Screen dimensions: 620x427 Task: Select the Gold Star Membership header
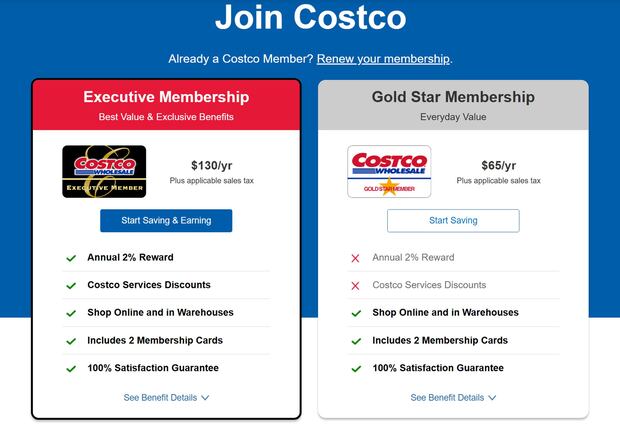click(x=453, y=97)
